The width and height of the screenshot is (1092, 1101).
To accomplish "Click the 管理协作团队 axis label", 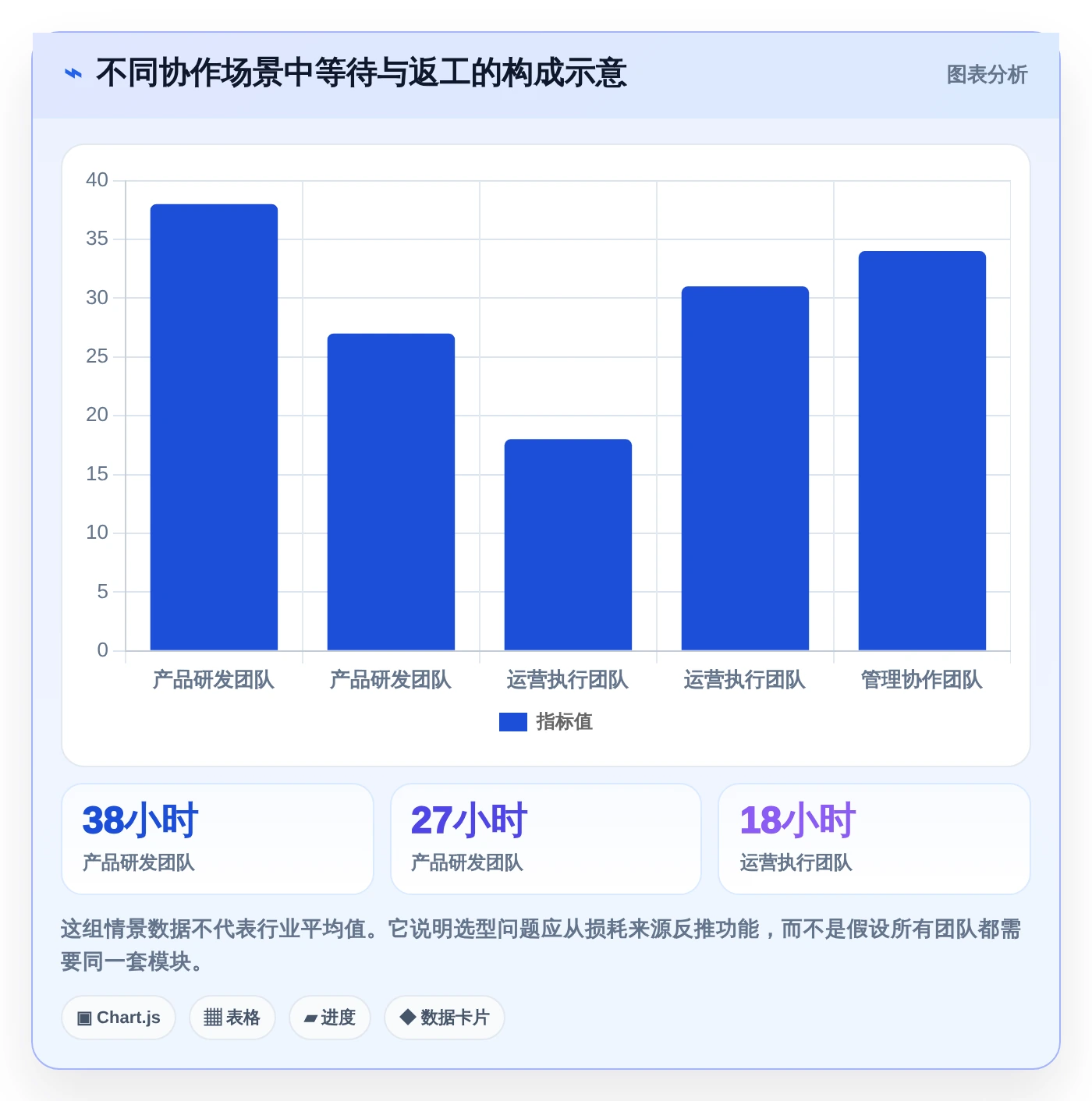I will coord(922,680).
